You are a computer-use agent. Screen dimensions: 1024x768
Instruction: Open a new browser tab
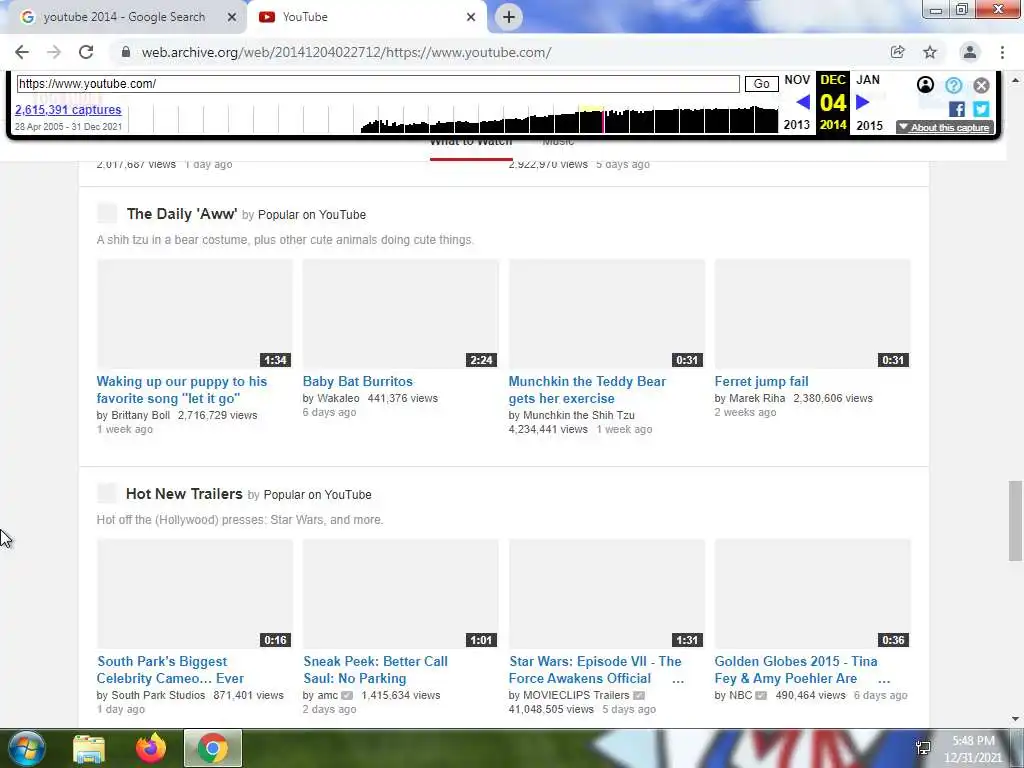click(x=509, y=17)
